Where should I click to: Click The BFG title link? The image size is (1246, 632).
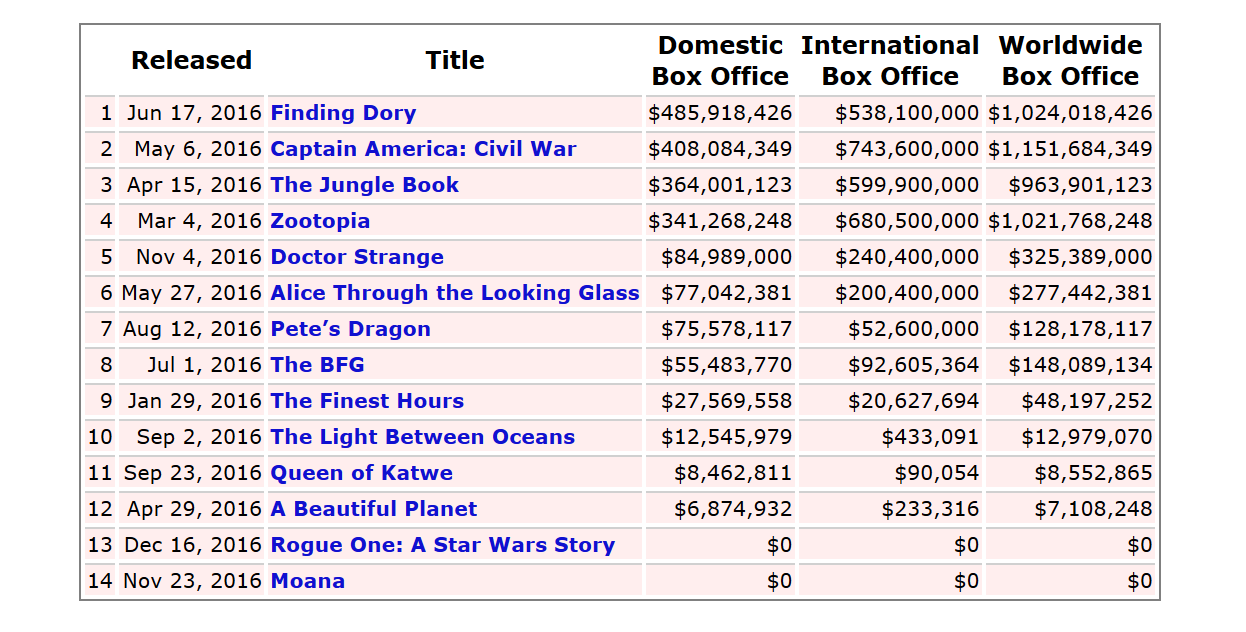click(x=317, y=365)
